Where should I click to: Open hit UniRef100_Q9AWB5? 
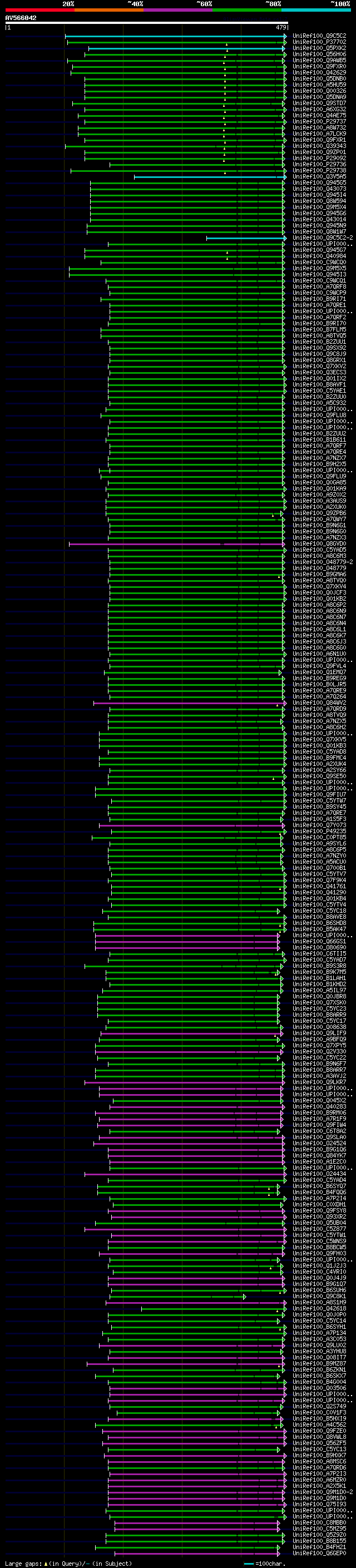319,60
